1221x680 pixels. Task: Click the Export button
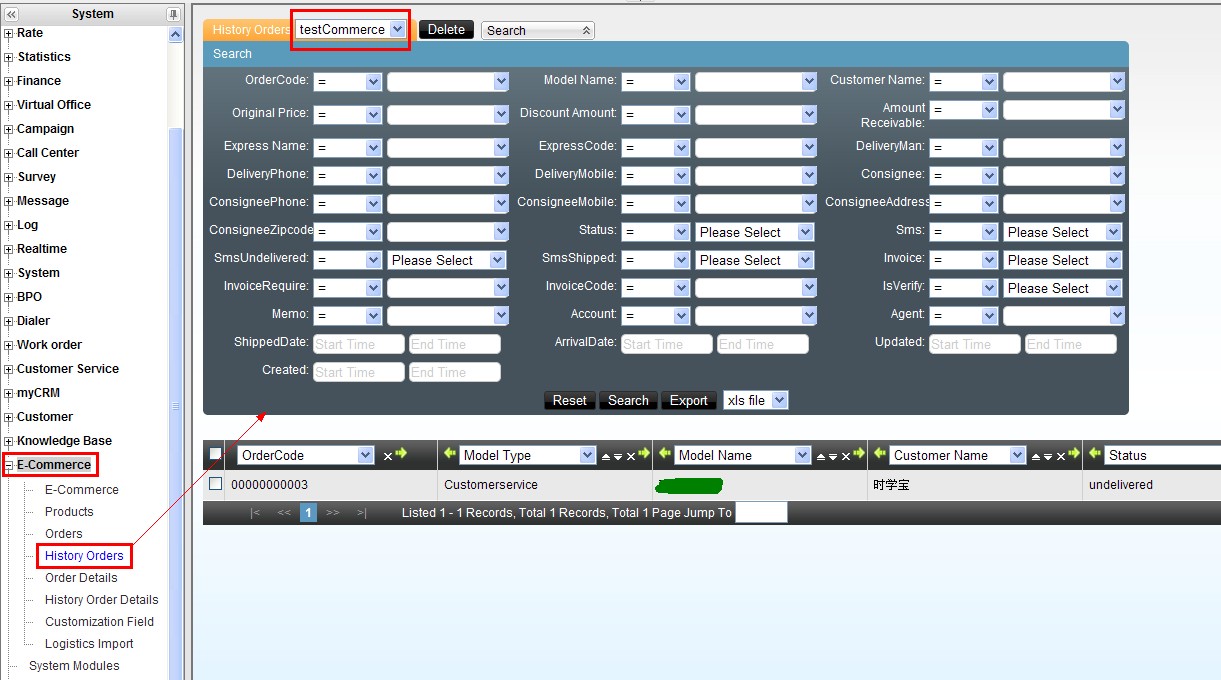688,400
